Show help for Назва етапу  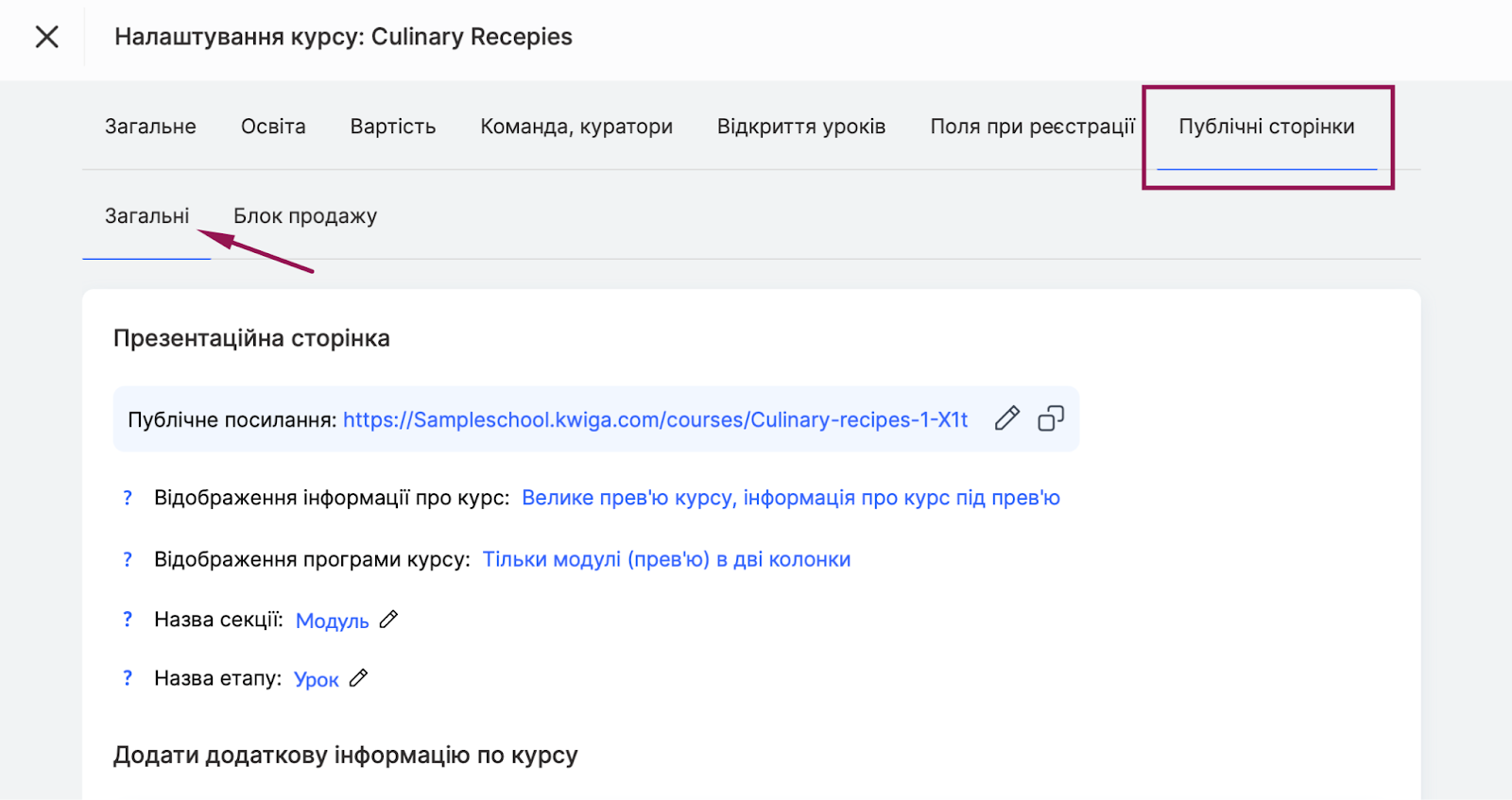click(x=128, y=678)
